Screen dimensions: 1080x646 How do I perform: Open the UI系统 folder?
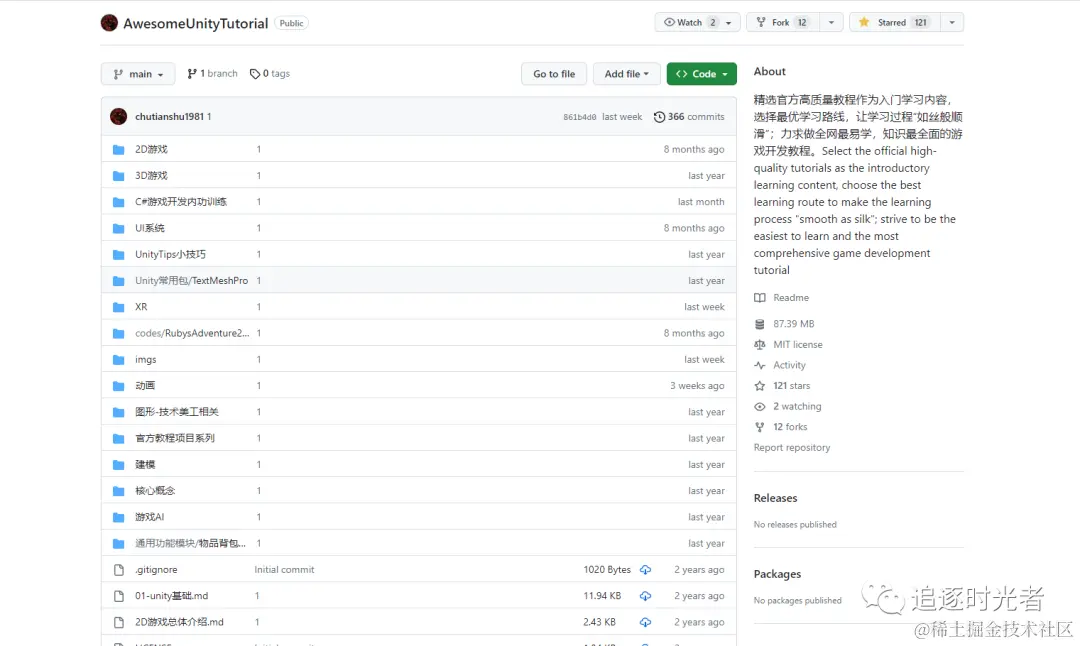pos(149,228)
